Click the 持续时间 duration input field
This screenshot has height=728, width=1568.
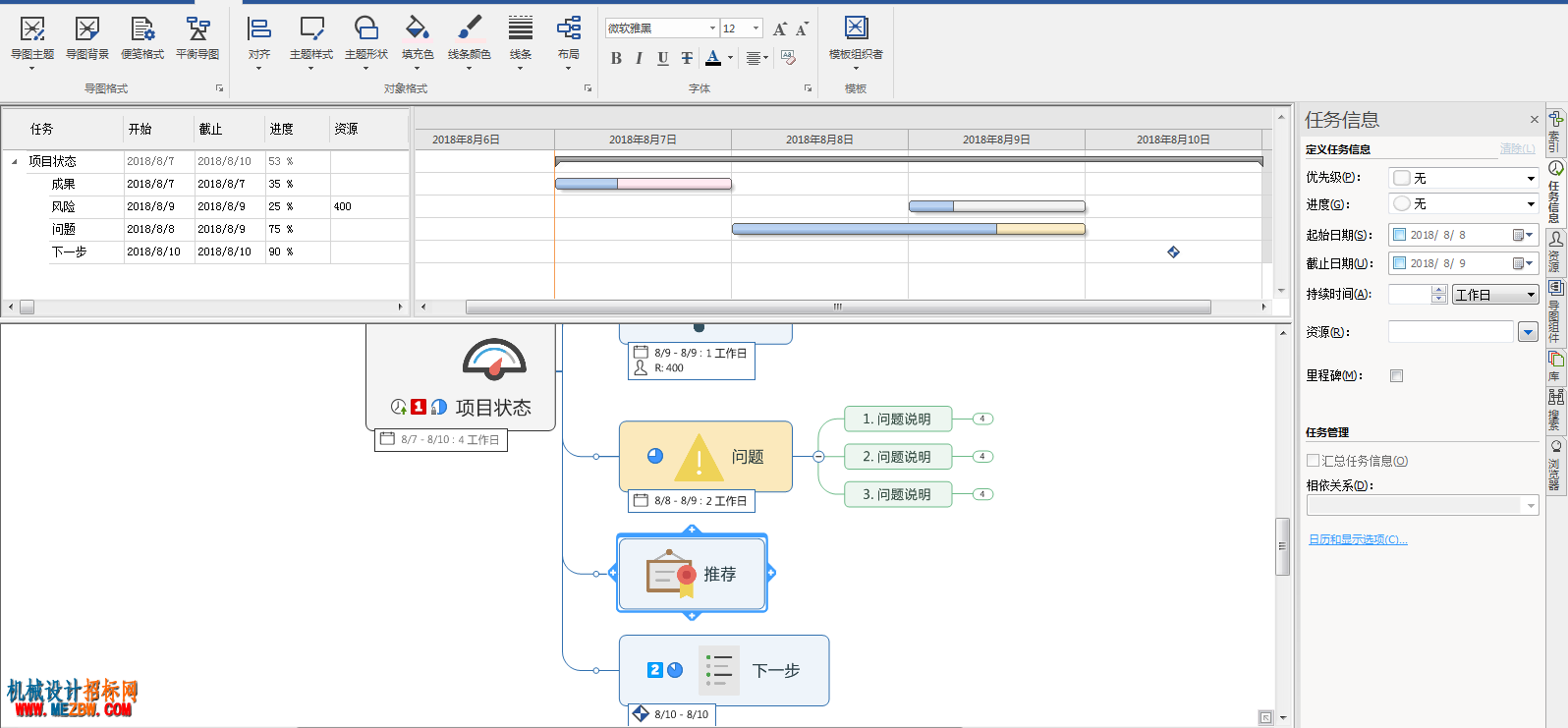pos(1410,295)
